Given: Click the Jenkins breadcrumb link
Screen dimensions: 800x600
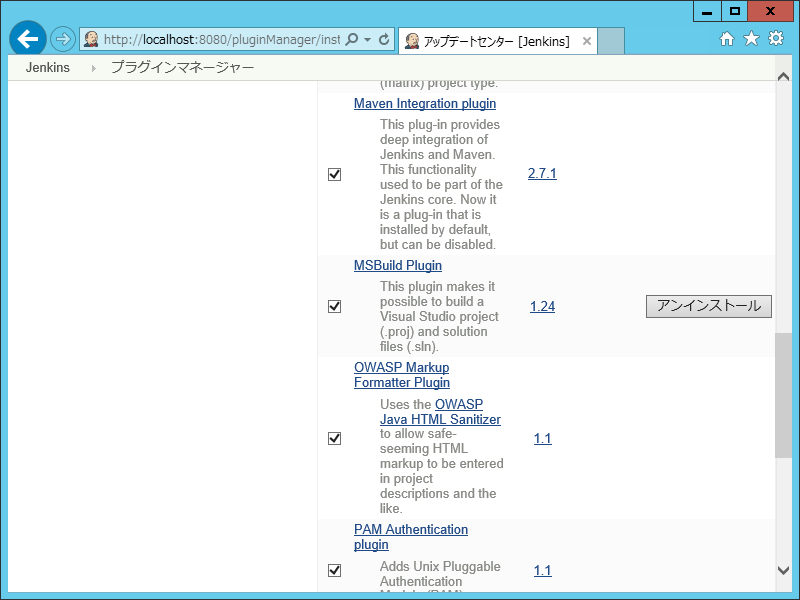Looking at the screenshot, I should click(x=48, y=67).
